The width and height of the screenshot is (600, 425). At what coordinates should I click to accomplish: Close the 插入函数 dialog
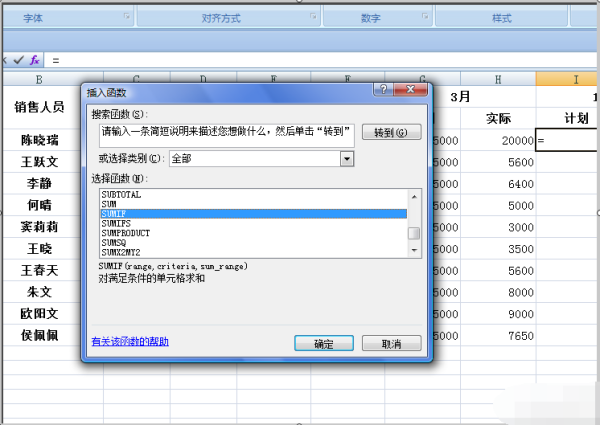411,90
